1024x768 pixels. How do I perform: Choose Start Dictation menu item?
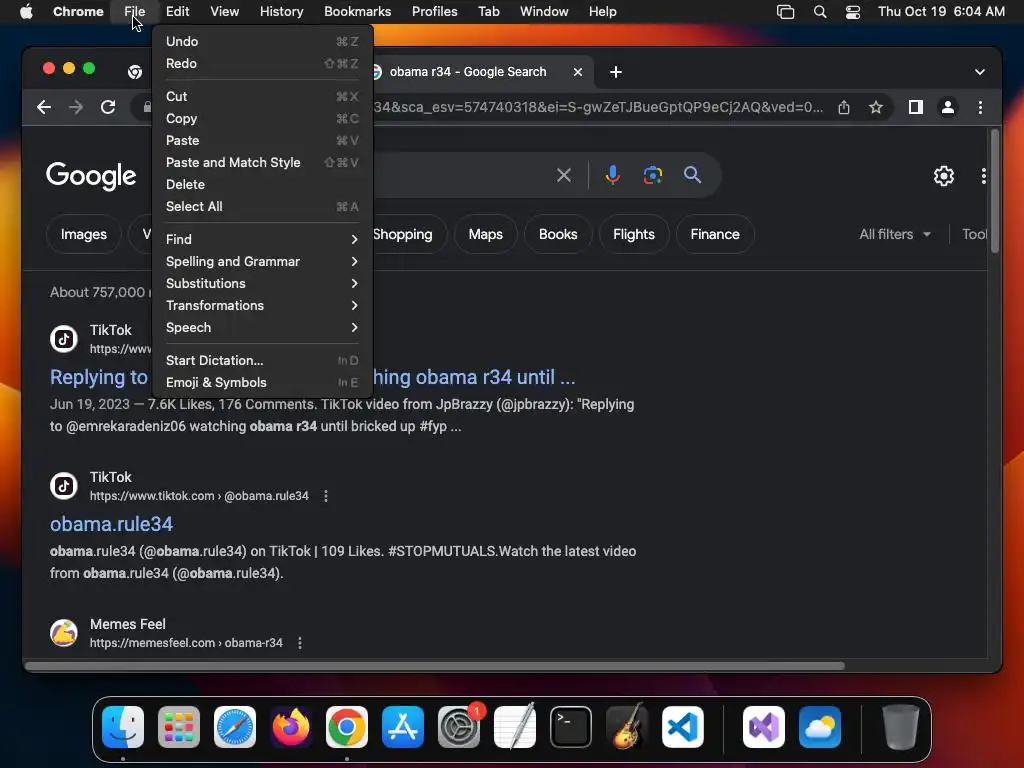(262, 360)
